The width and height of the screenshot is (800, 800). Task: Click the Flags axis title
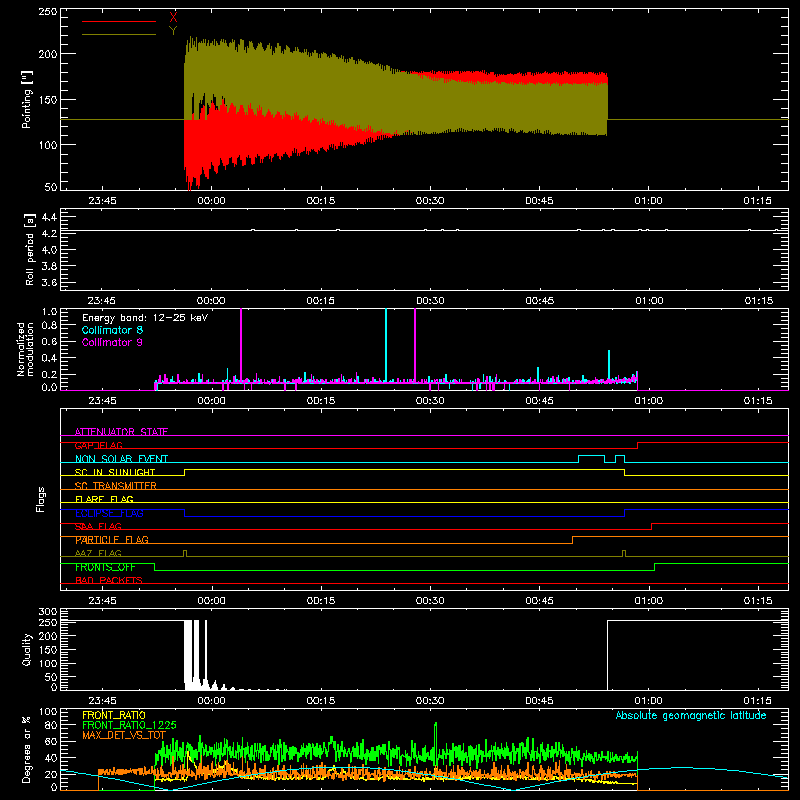pyautogui.click(x=41, y=499)
